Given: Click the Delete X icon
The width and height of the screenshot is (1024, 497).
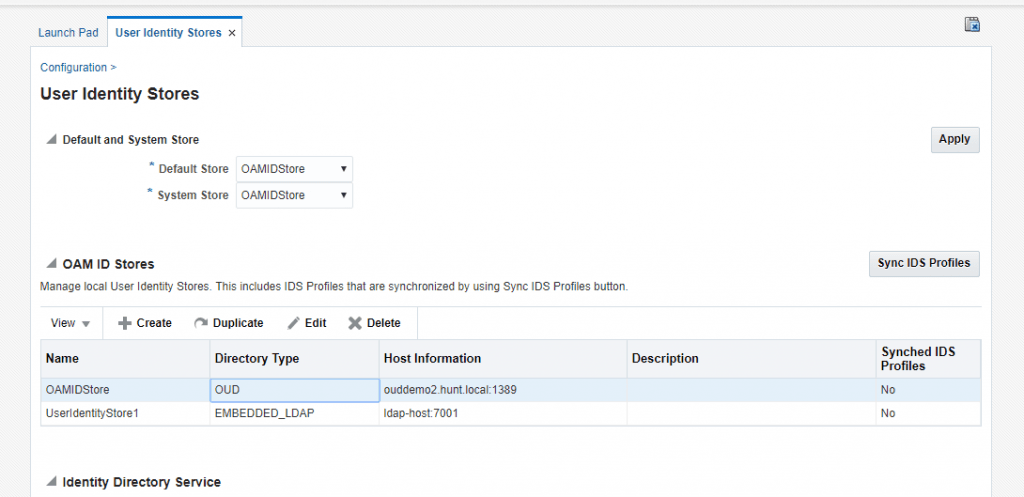Looking at the screenshot, I should click(354, 323).
